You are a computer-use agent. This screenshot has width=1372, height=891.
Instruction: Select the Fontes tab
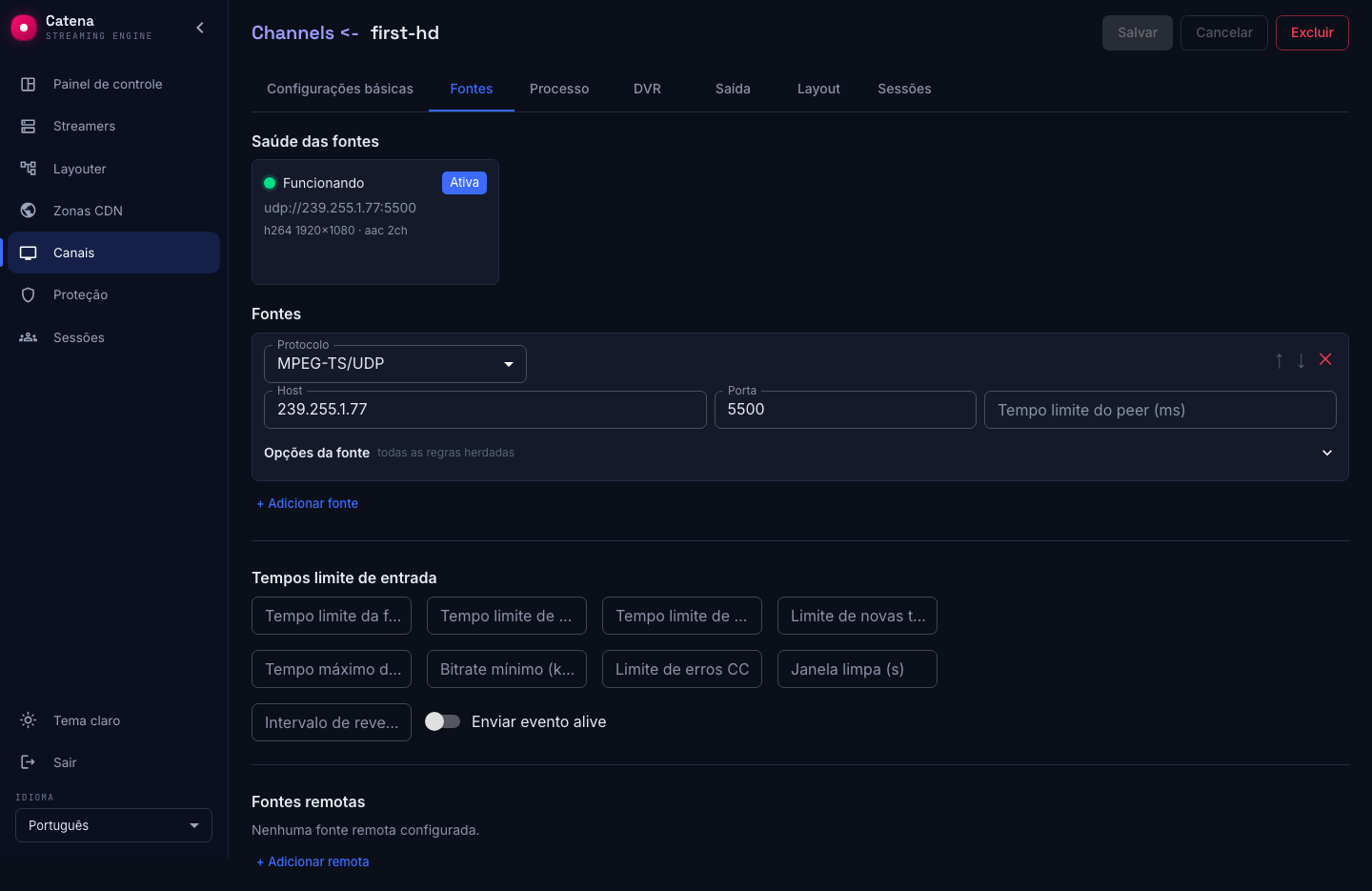[x=472, y=89]
